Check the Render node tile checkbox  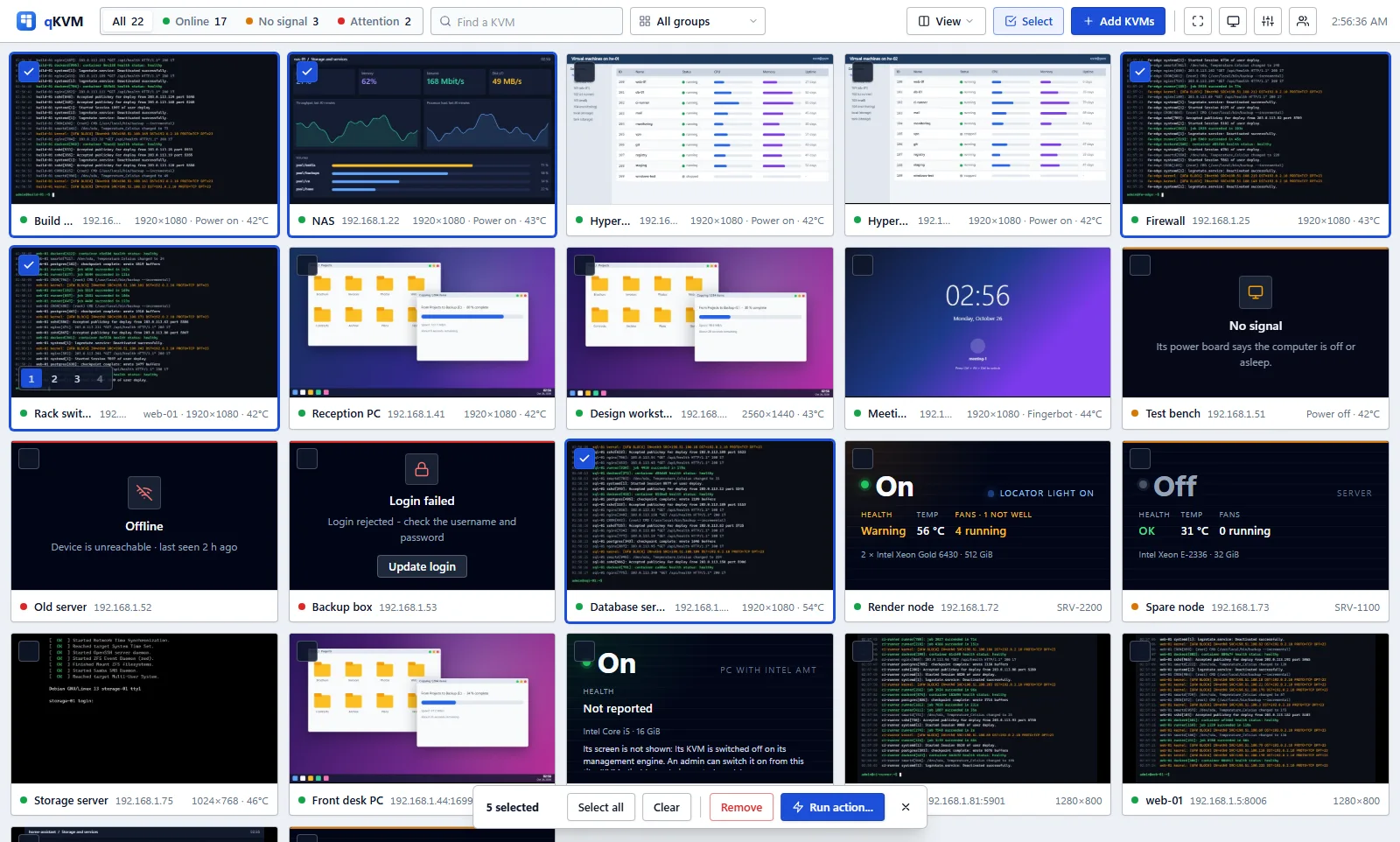click(x=863, y=458)
